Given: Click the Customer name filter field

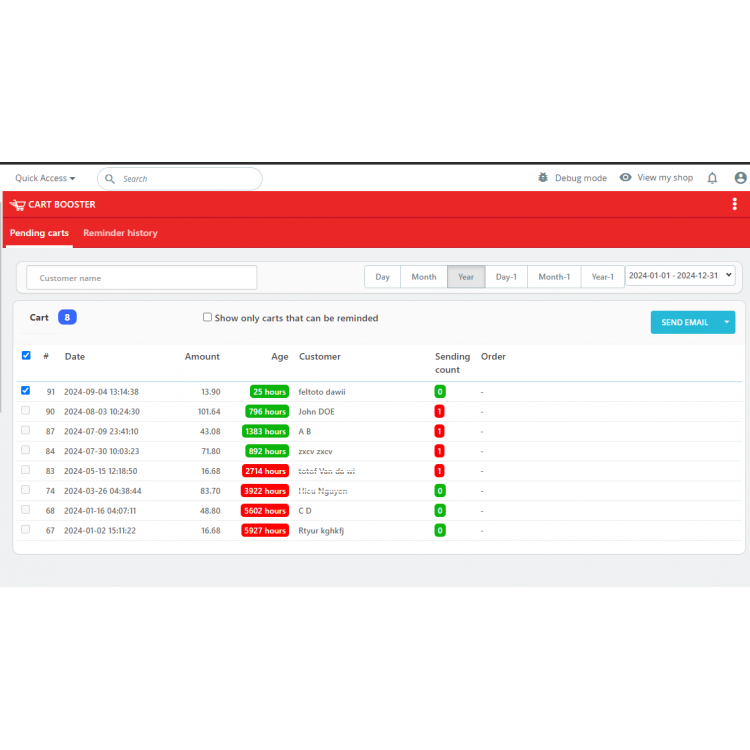Looking at the screenshot, I should (141, 278).
